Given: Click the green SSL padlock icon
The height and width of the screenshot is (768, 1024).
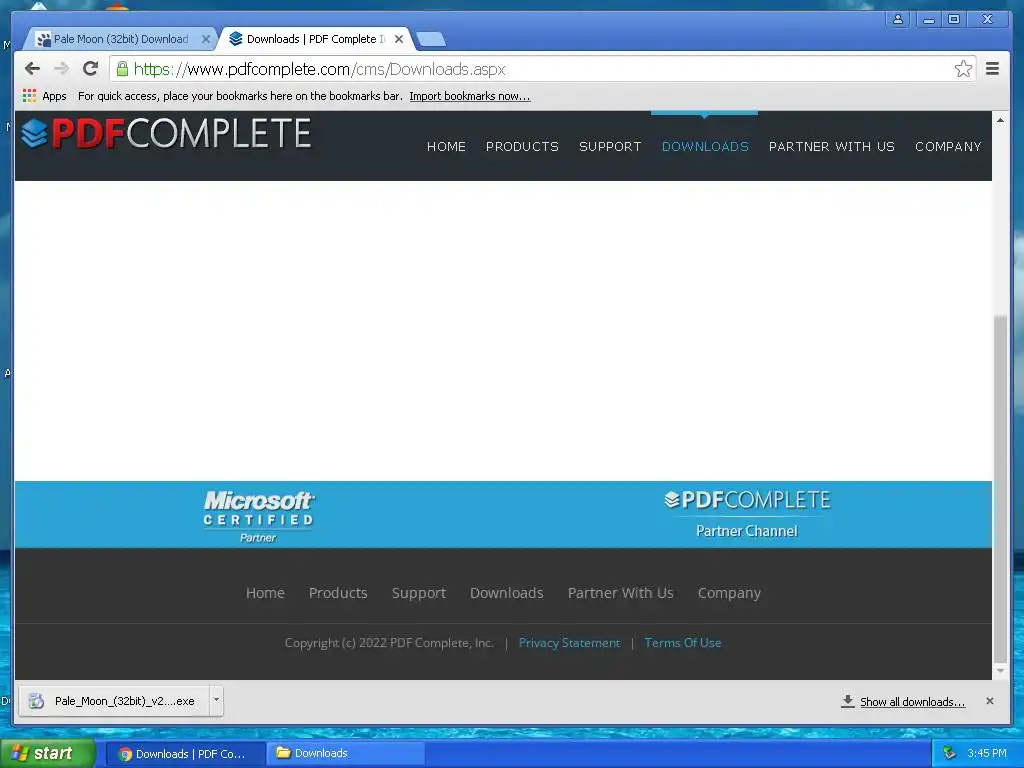Looking at the screenshot, I should tap(122, 69).
